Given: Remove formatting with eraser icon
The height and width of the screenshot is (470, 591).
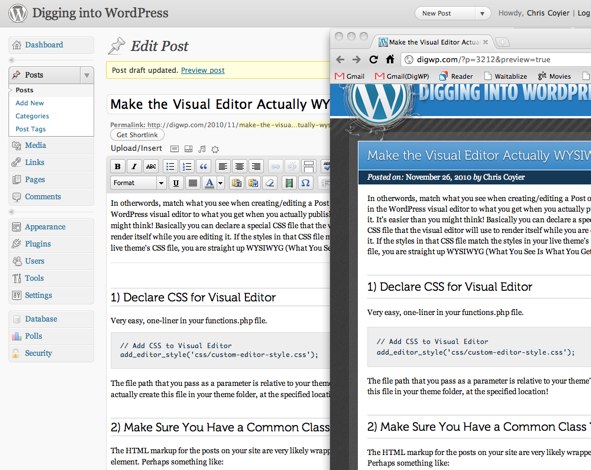Looking at the screenshot, I should click(270, 183).
